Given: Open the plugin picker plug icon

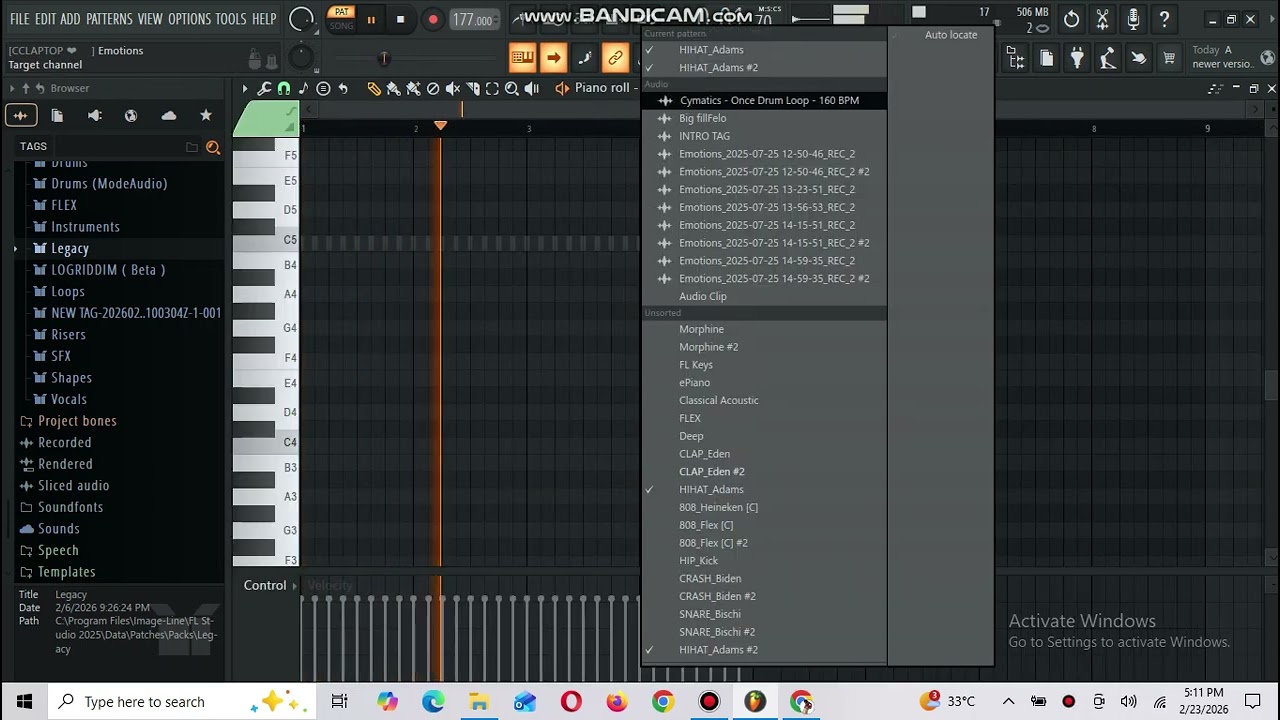Looking at the screenshot, I should tap(1077, 59).
